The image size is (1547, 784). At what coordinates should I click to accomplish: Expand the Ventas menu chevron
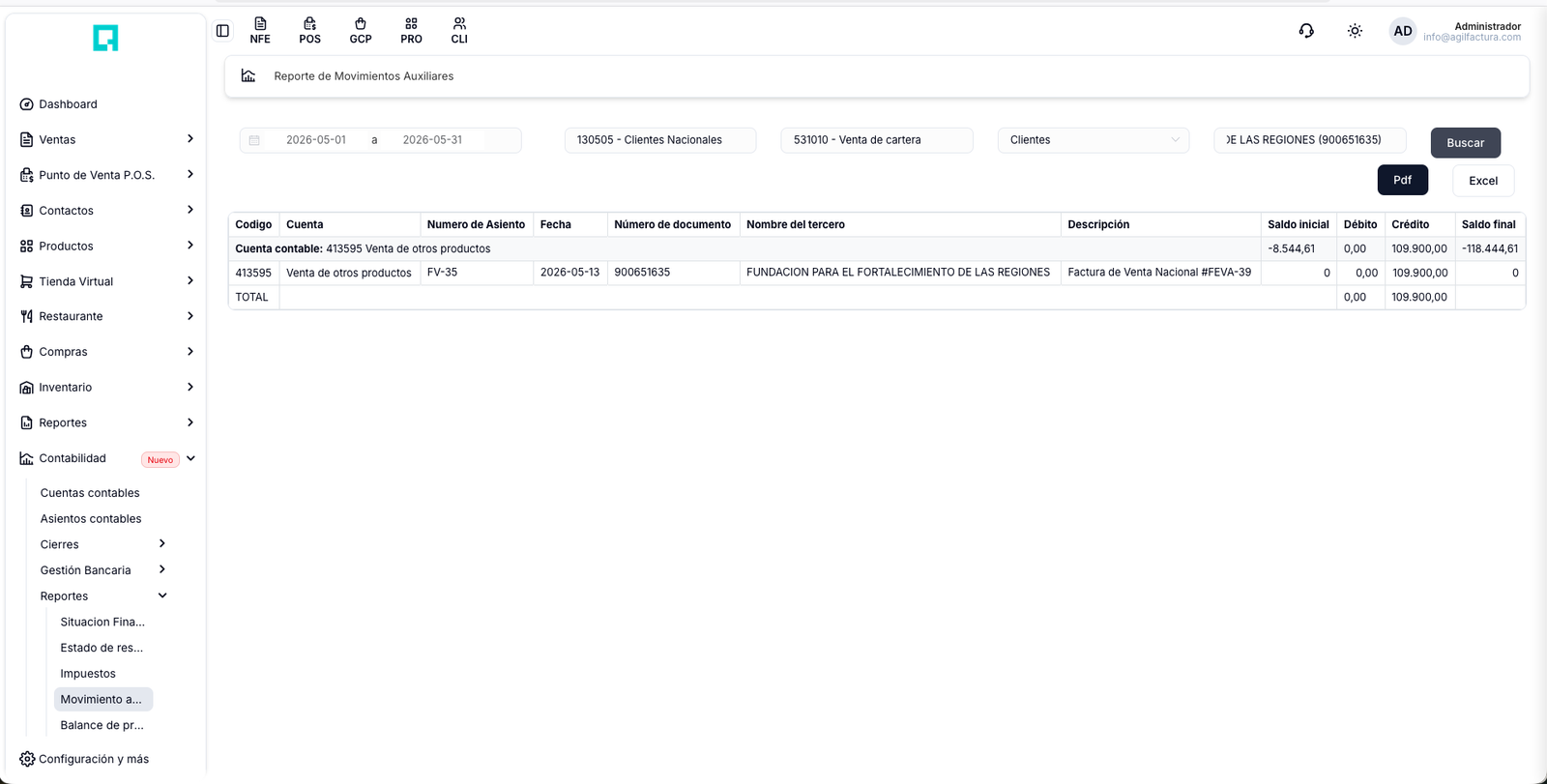190,139
